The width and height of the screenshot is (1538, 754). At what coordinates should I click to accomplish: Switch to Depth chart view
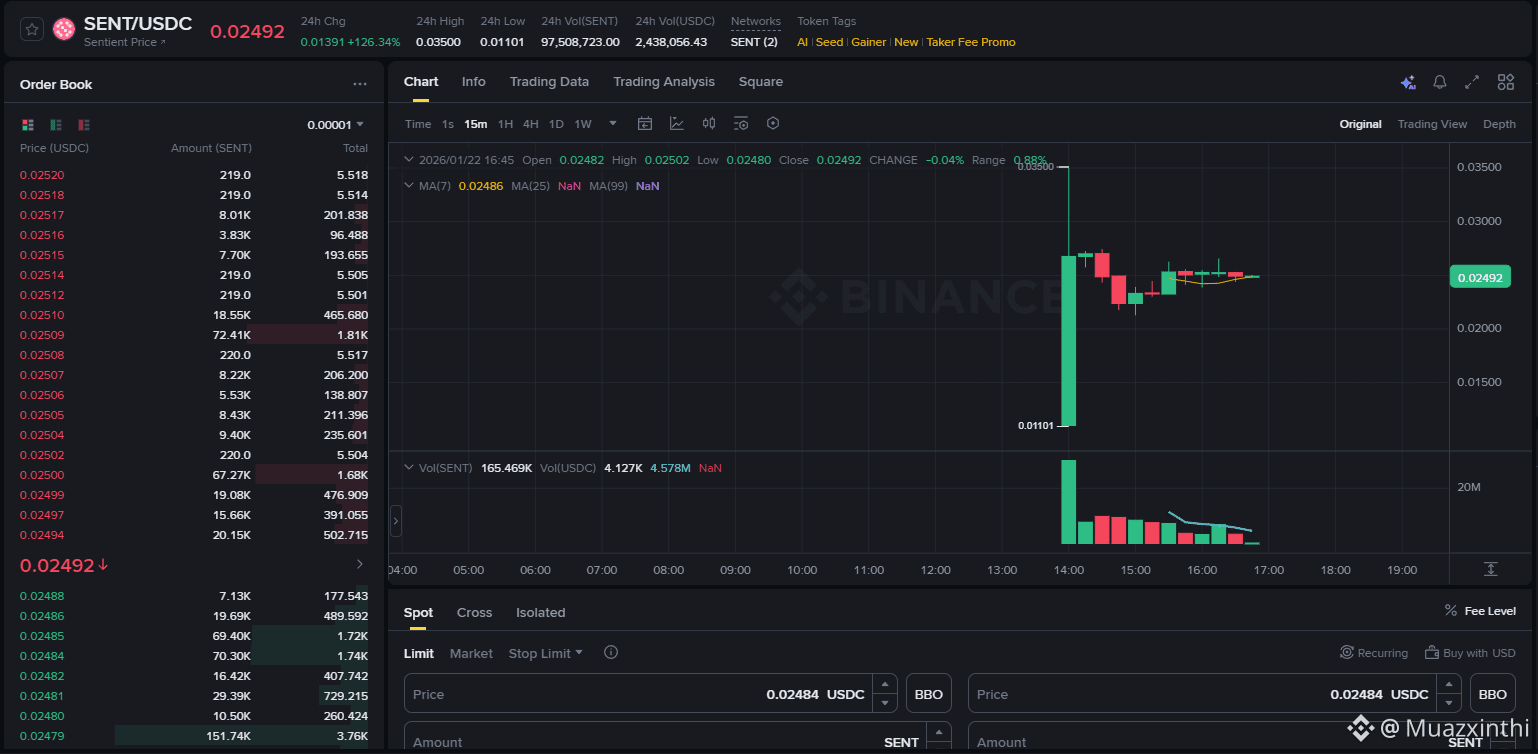[x=1499, y=124]
